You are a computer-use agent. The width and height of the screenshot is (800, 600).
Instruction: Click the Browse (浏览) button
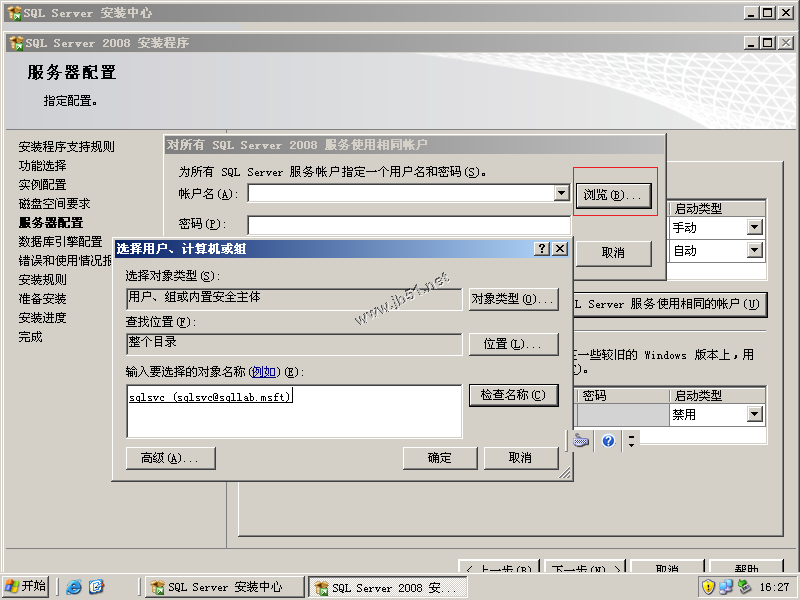pyautogui.click(x=613, y=195)
